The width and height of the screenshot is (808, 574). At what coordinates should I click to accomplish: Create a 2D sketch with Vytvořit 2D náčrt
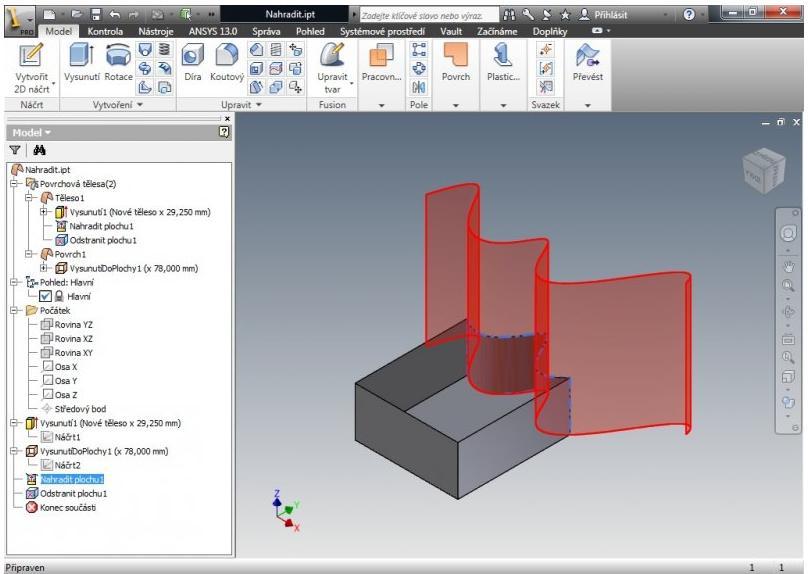(31, 69)
